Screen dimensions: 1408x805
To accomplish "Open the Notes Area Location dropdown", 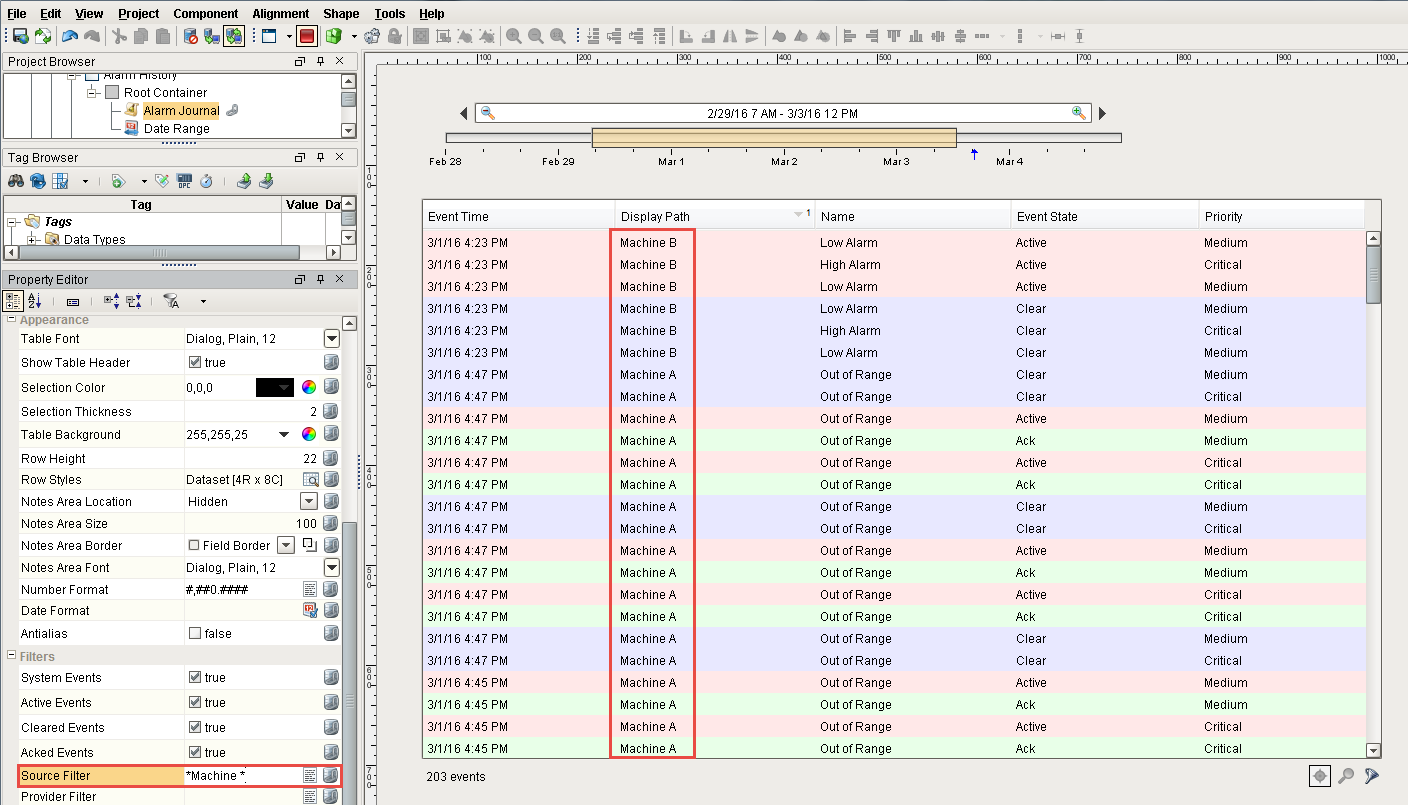I will pos(309,501).
